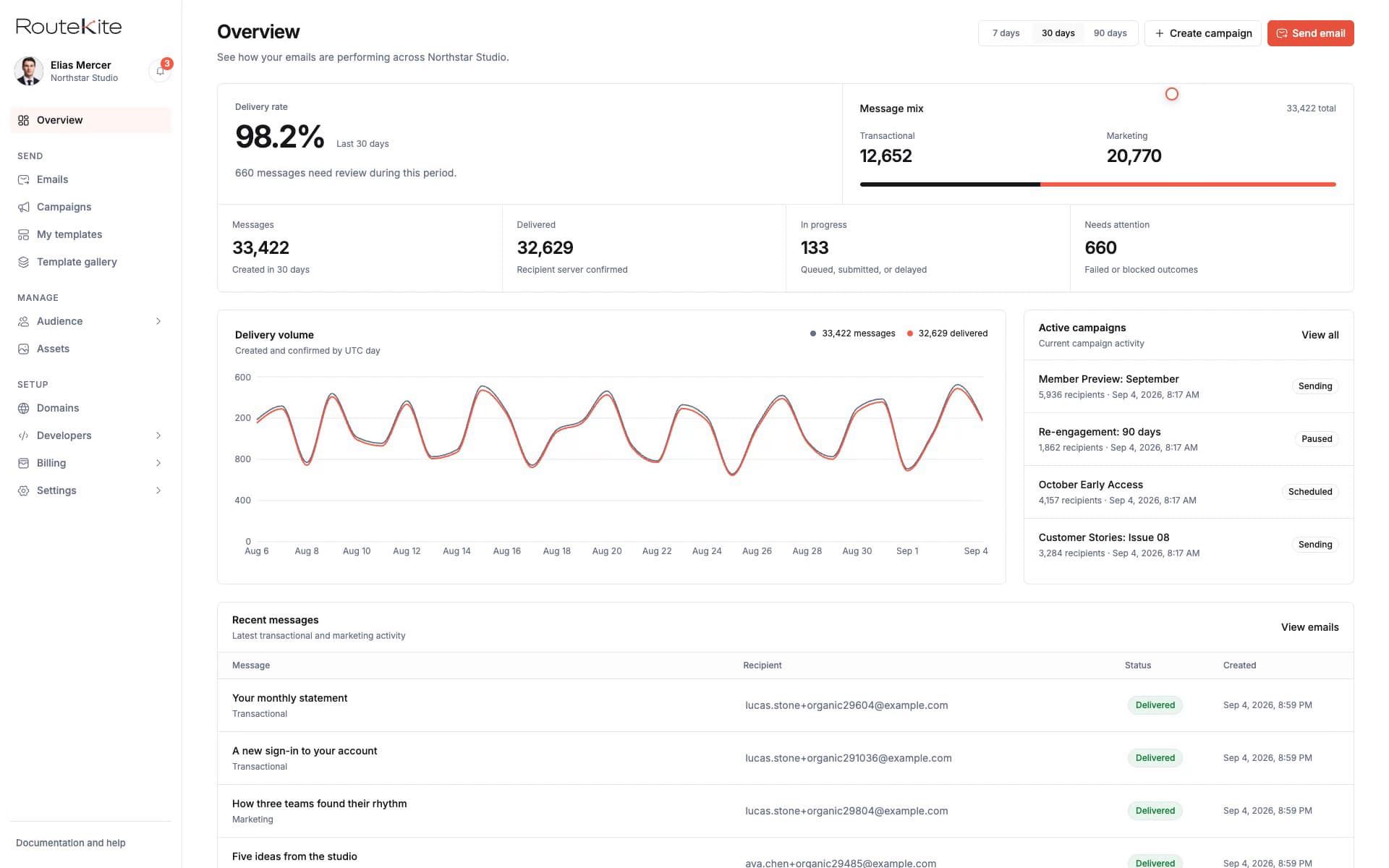Click the Billing card icon
Screen dimensions: 1389x868
pyautogui.click(x=23, y=463)
